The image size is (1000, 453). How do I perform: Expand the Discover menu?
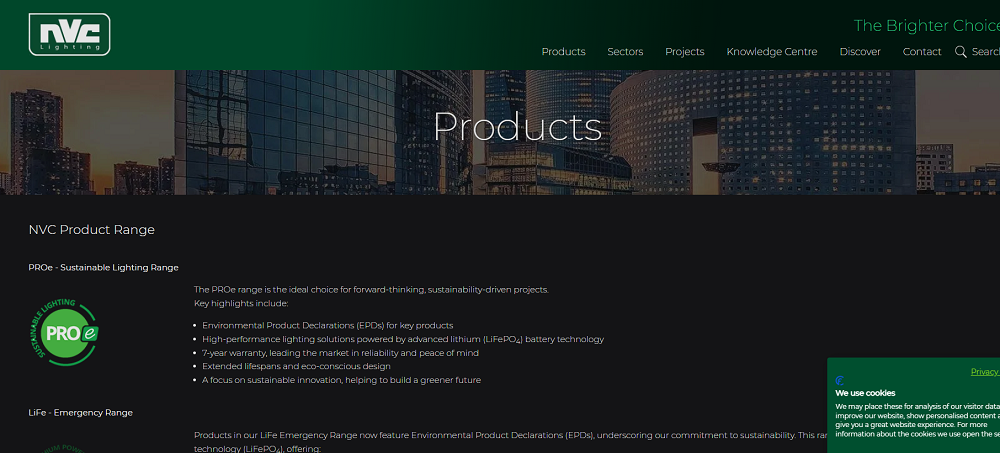point(860,52)
